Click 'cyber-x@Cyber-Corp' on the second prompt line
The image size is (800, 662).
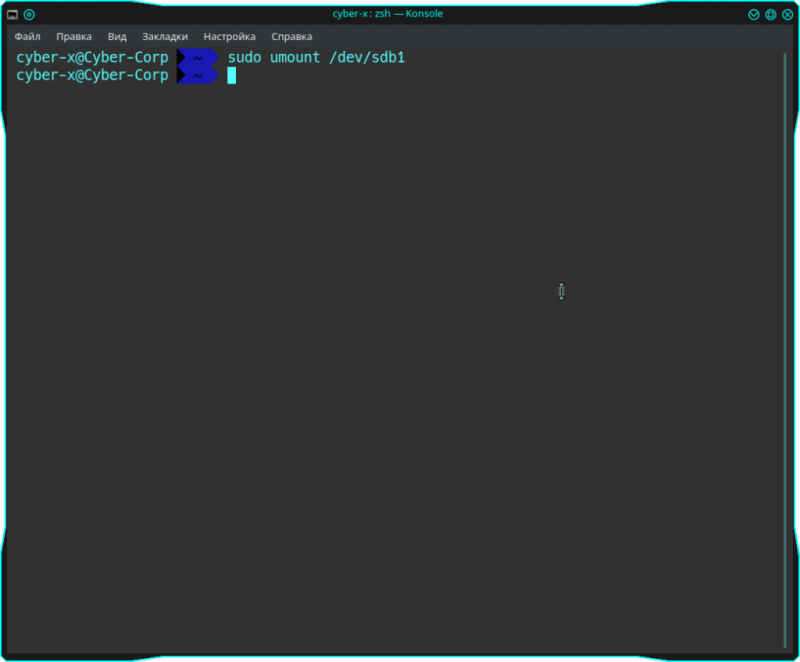pos(92,75)
